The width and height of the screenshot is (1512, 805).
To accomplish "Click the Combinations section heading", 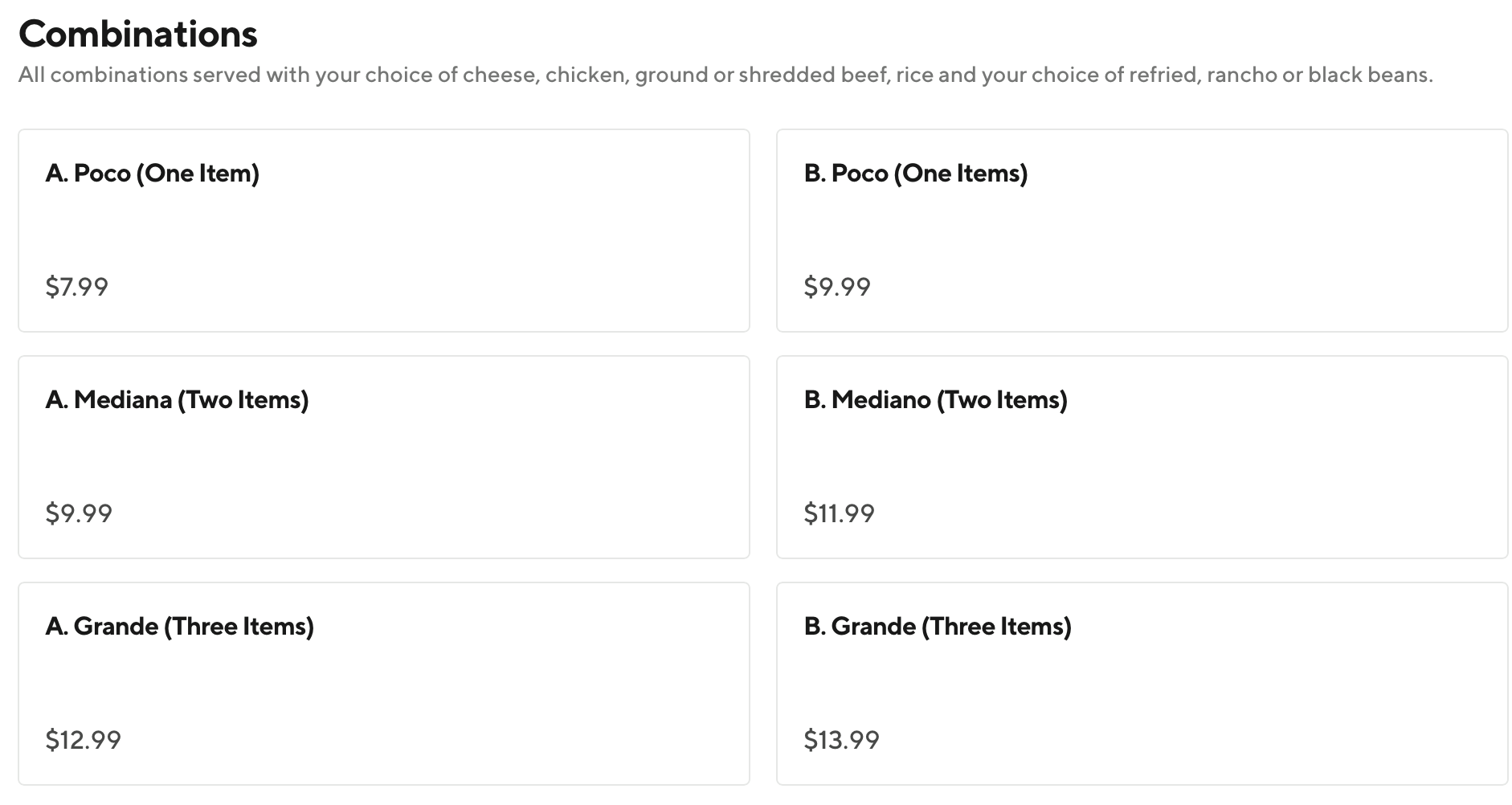I will click(x=138, y=34).
